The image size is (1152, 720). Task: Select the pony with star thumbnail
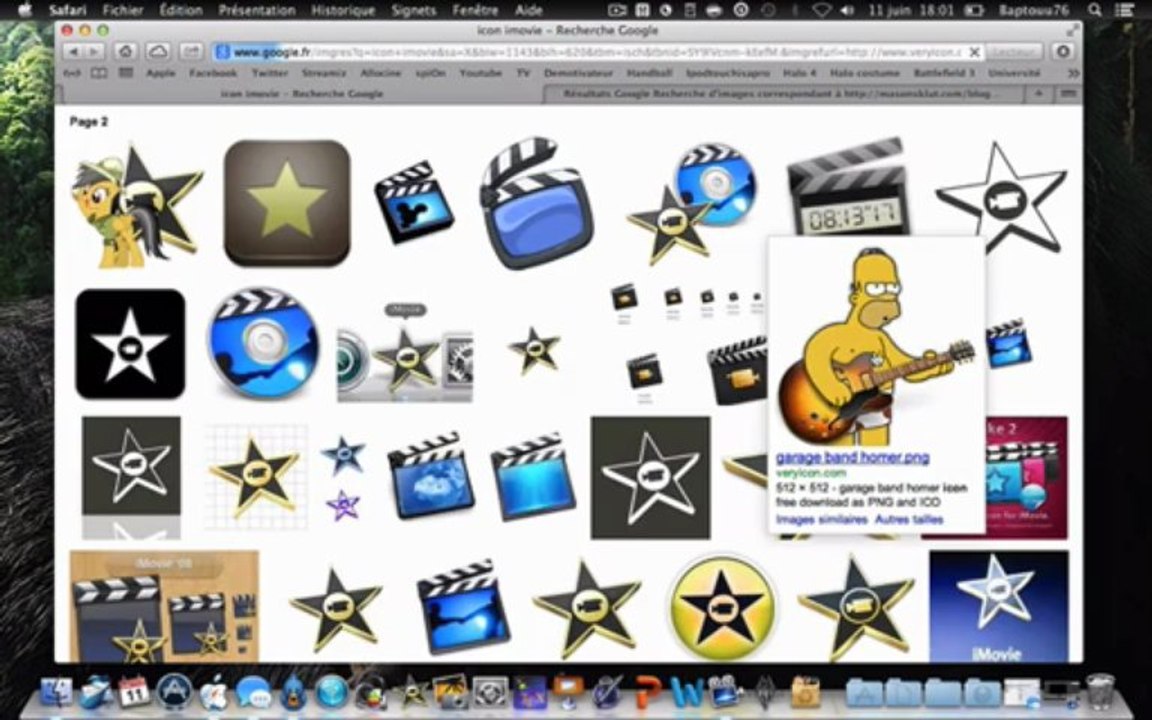[136, 205]
